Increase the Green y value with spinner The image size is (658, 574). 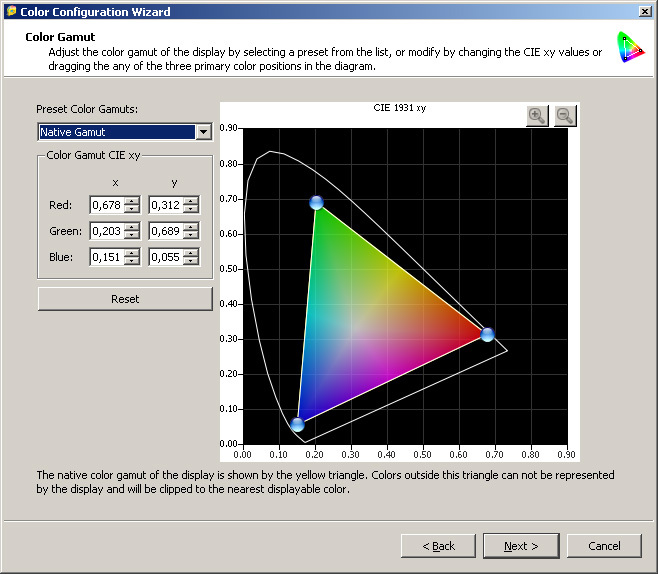point(191,227)
